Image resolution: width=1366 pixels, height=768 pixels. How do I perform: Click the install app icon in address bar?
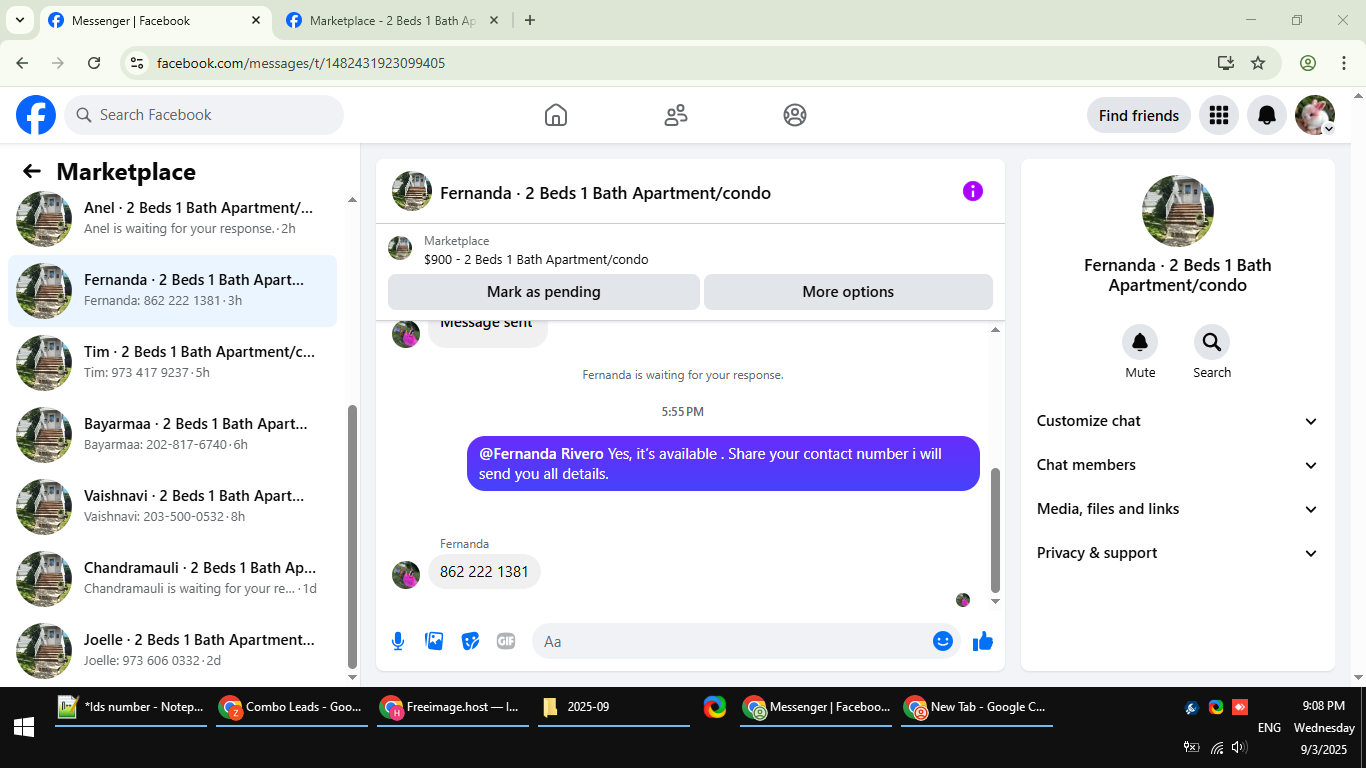point(1226,63)
